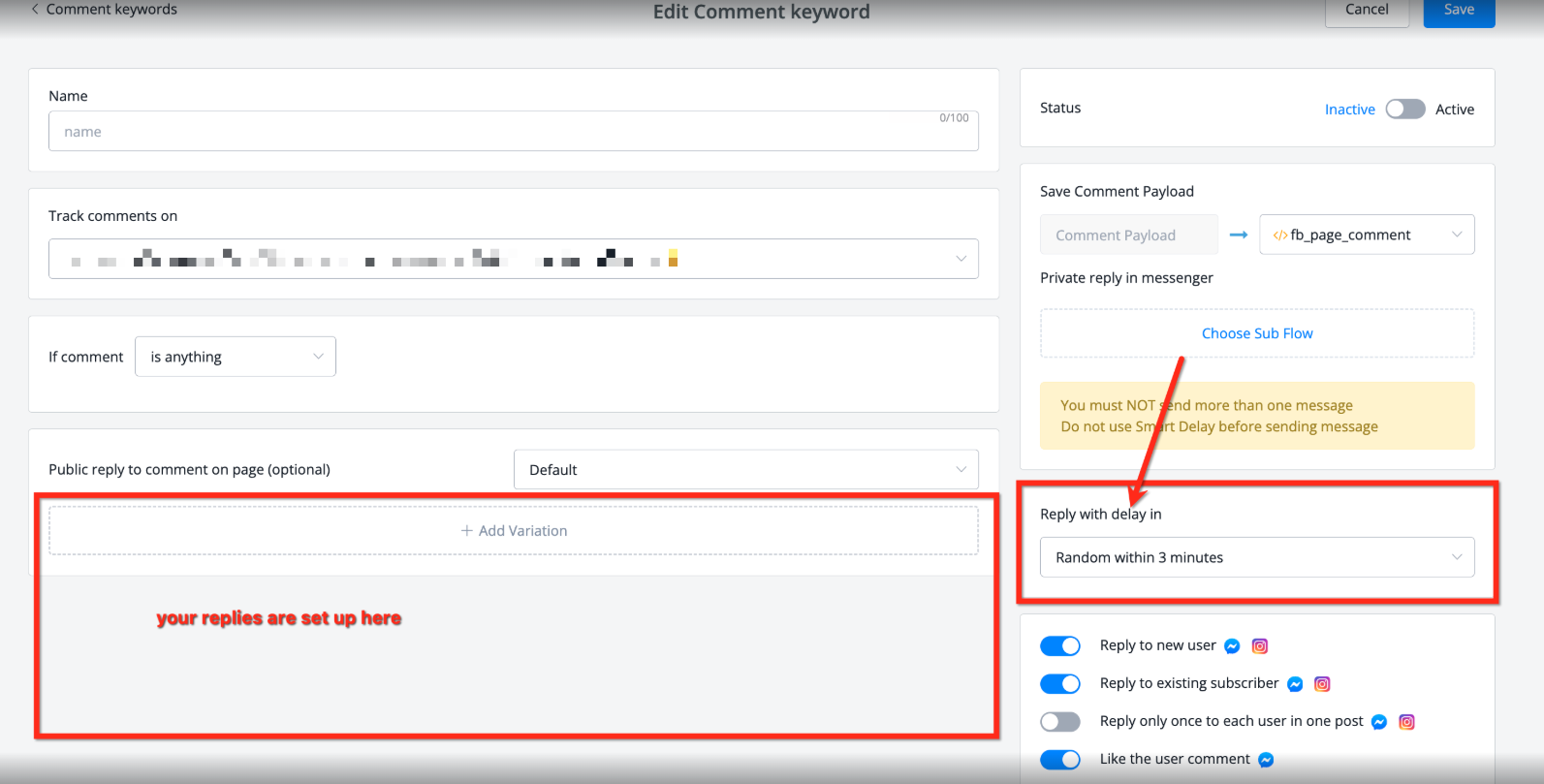Screen dimensions: 1544x784
Task: Open the Default public reply dropdown
Action: pyautogui.click(x=745, y=470)
